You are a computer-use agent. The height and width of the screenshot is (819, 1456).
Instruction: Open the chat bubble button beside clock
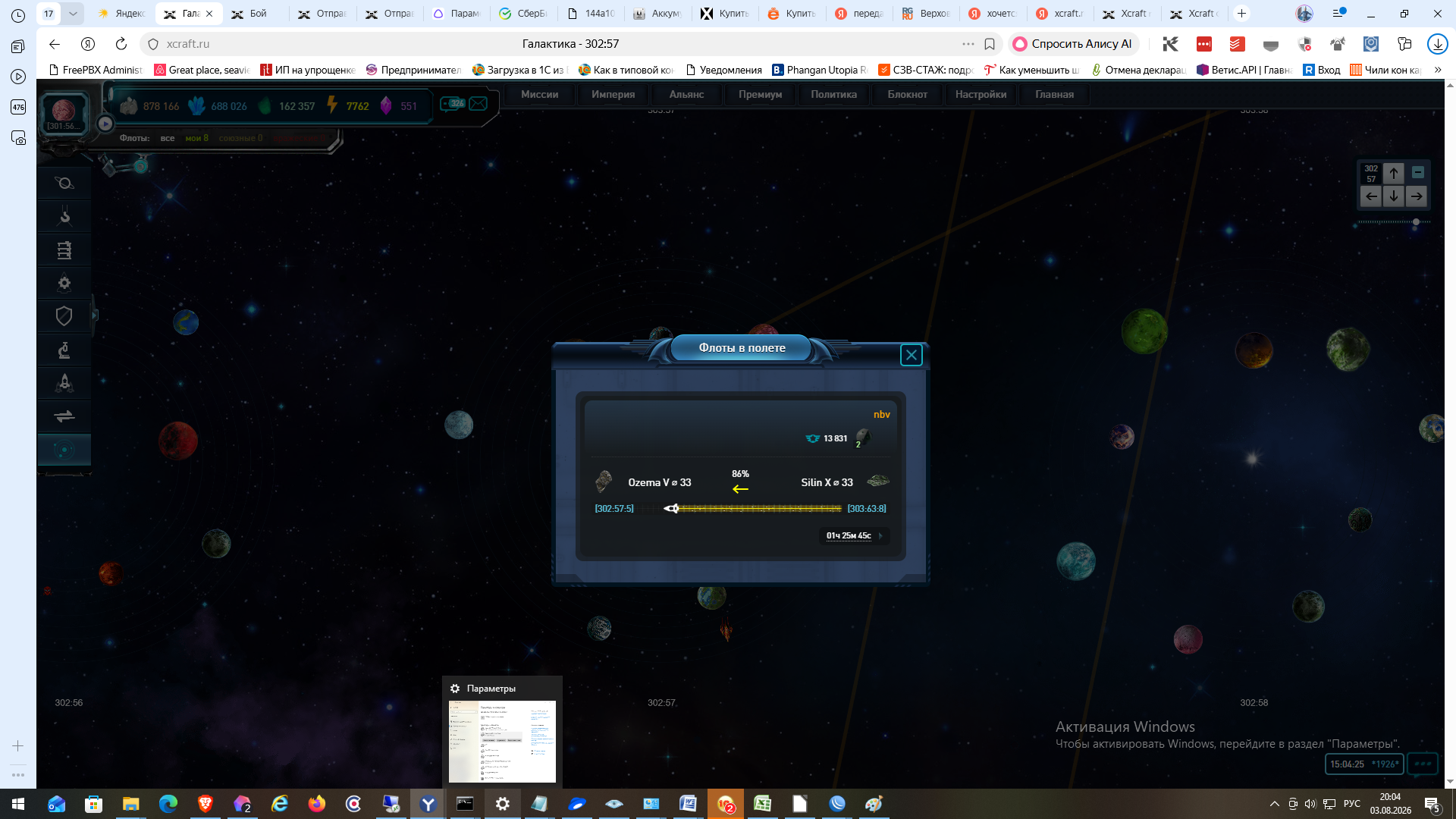(1423, 764)
